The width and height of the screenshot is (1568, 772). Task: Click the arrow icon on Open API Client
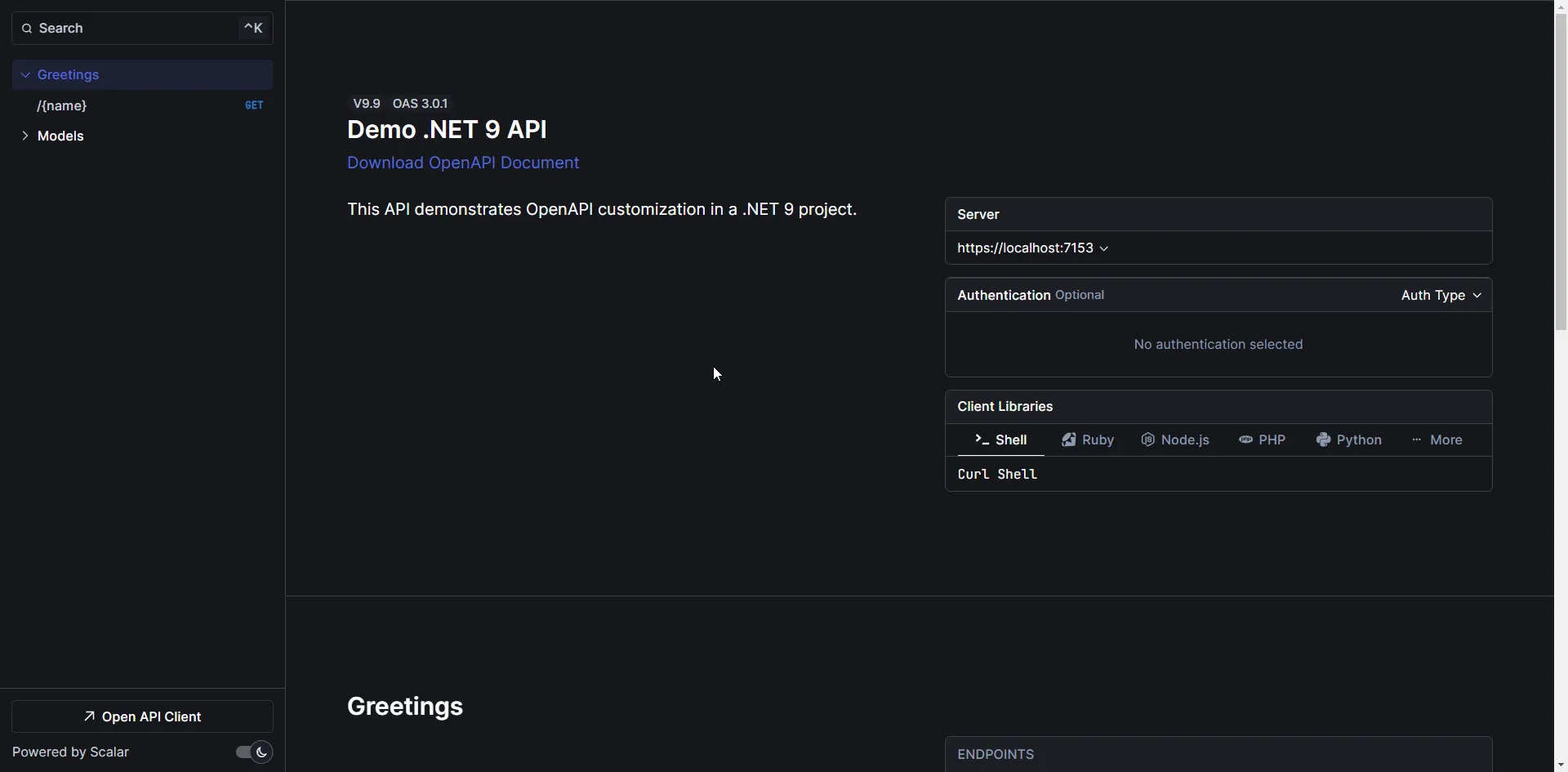tap(90, 716)
